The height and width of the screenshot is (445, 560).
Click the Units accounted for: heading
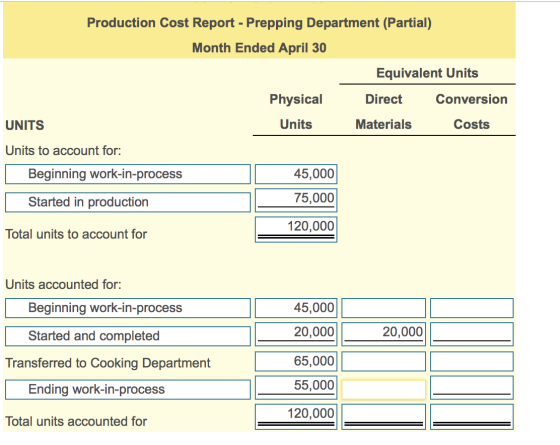[63, 285]
